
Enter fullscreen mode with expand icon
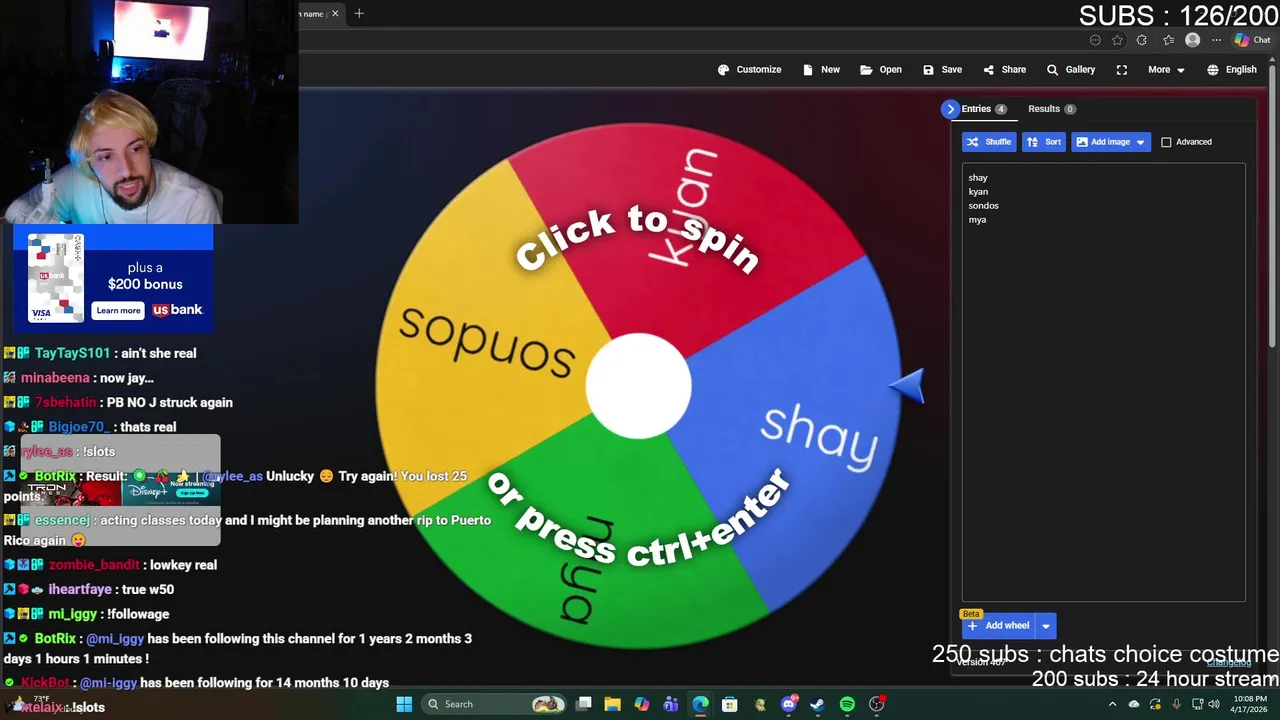(x=1122, y=70)
